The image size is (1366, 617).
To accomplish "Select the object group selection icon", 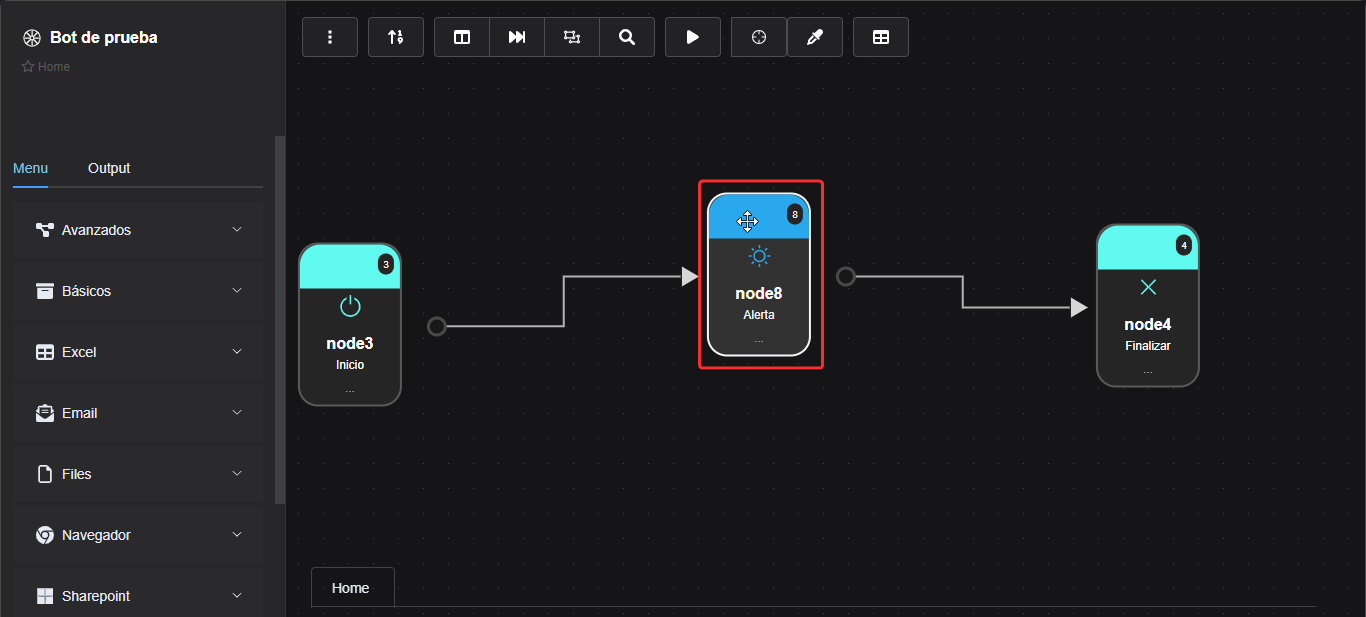I will (x=572, y=37).
